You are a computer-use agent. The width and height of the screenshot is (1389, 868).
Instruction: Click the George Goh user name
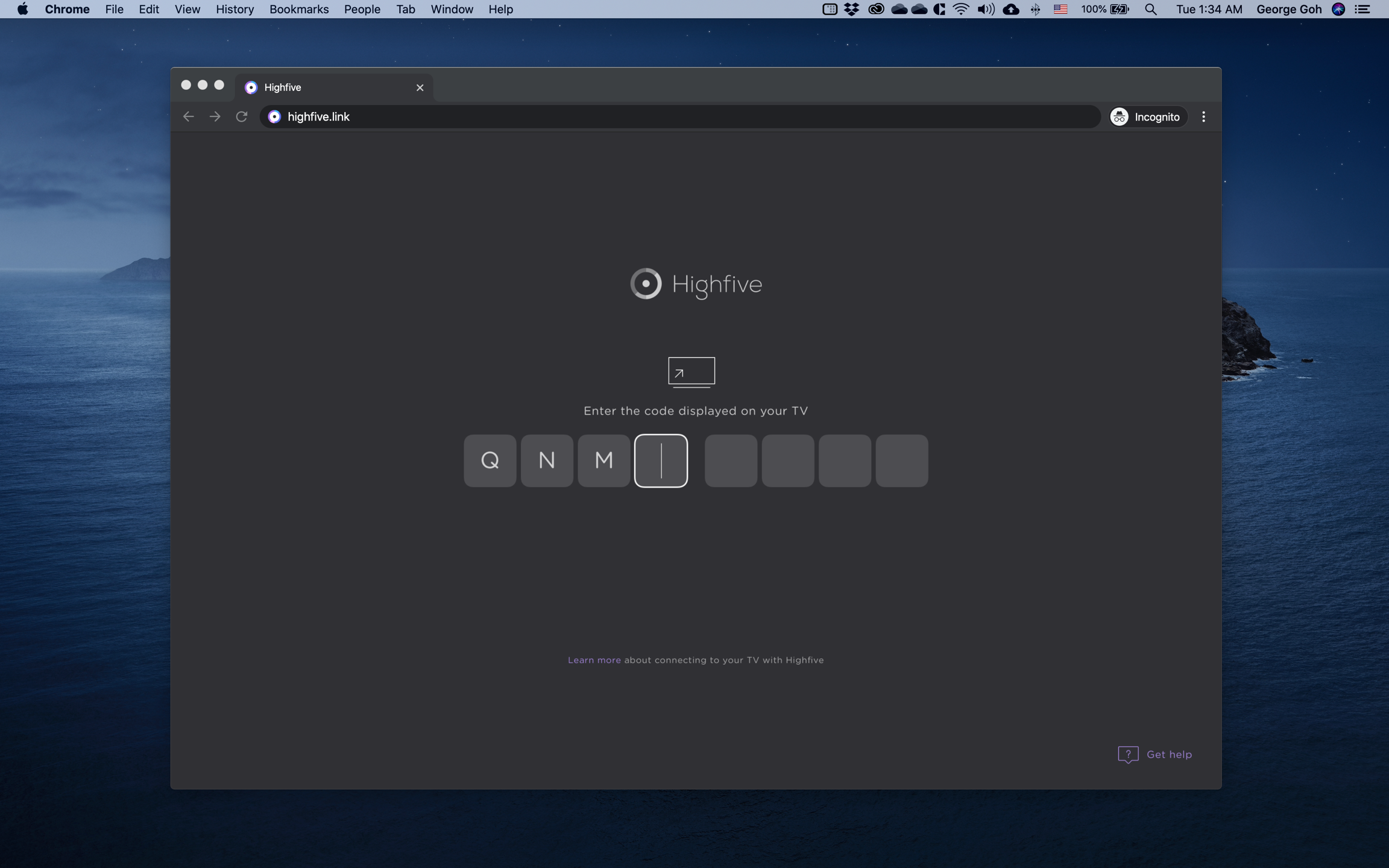1288,9
